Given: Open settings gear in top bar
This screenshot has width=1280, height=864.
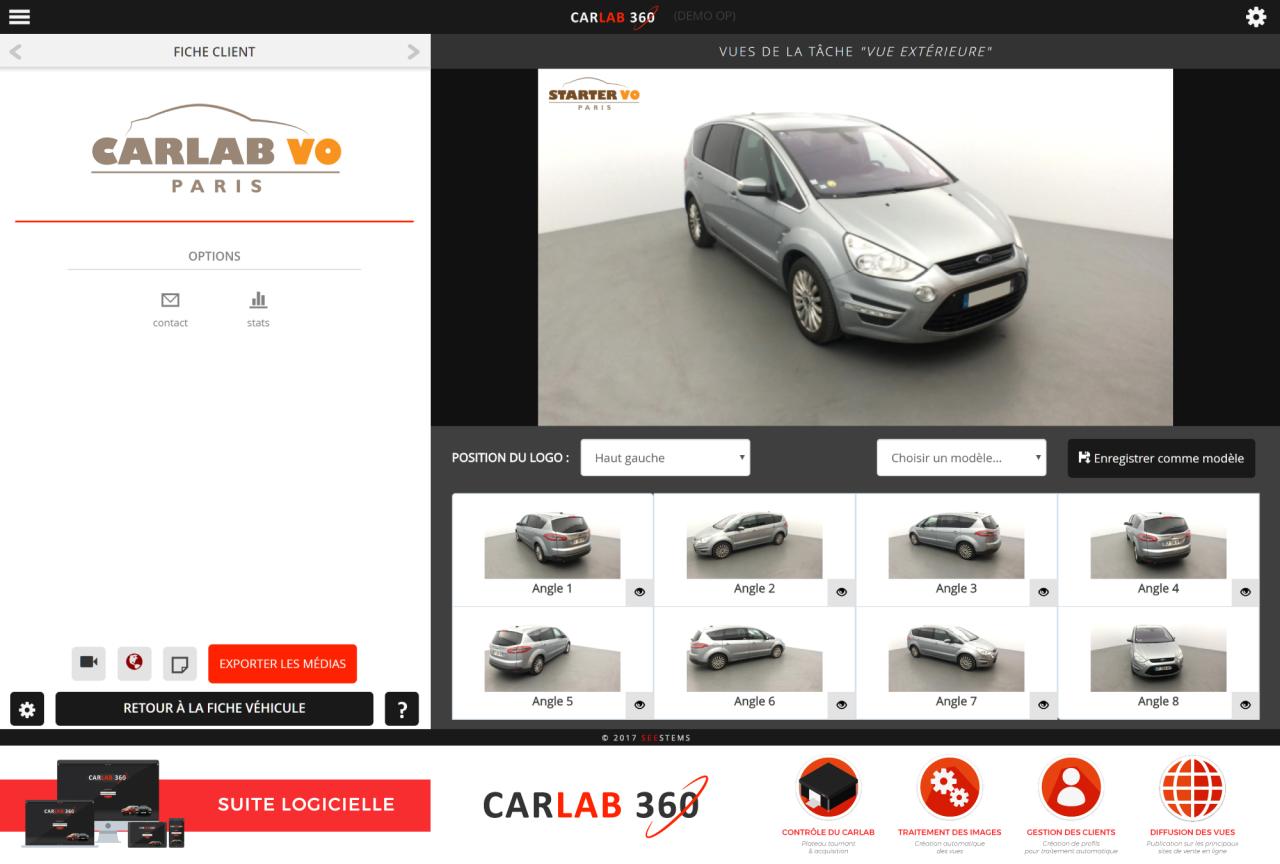Looking at the screenshot, I should [1256, 17].
